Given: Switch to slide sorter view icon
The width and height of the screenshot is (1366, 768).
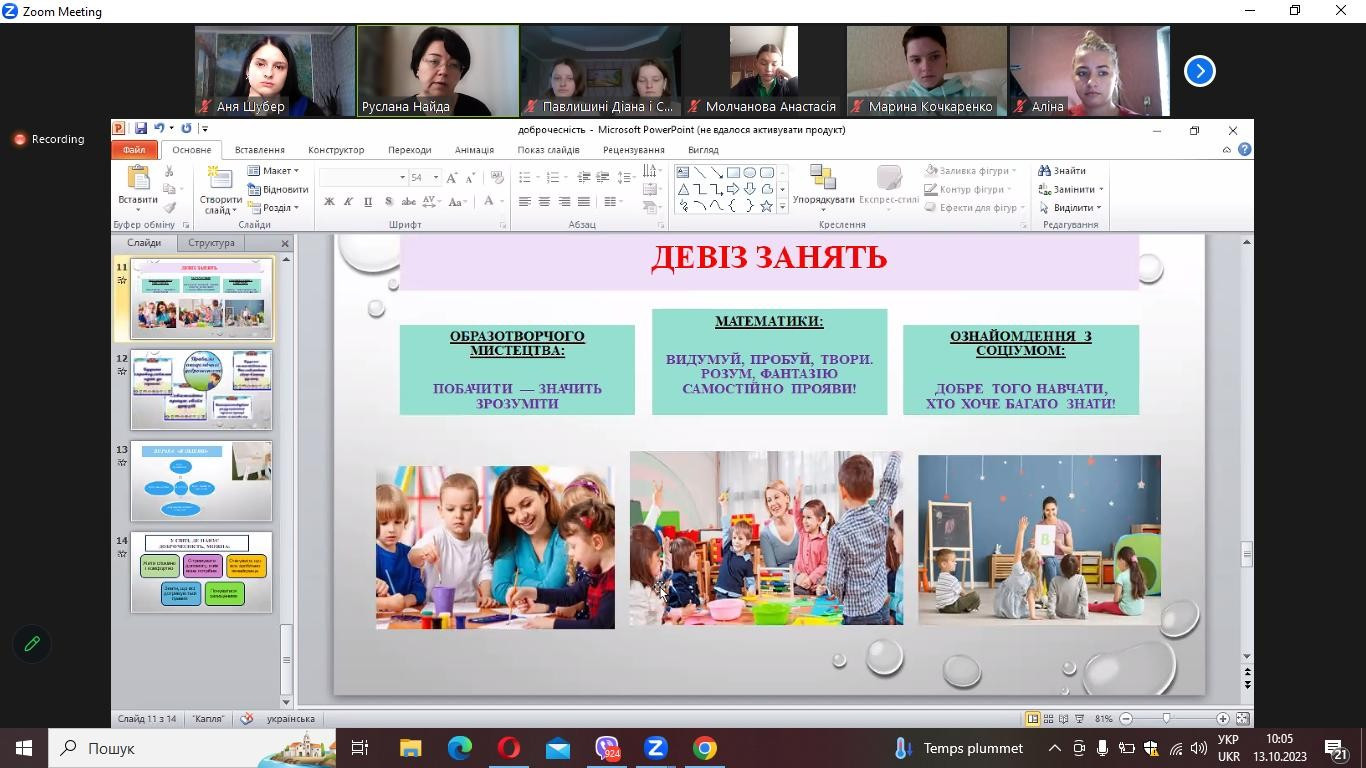Looking at the screenshot, I should pyautogui.click(x=1048, y=719).
